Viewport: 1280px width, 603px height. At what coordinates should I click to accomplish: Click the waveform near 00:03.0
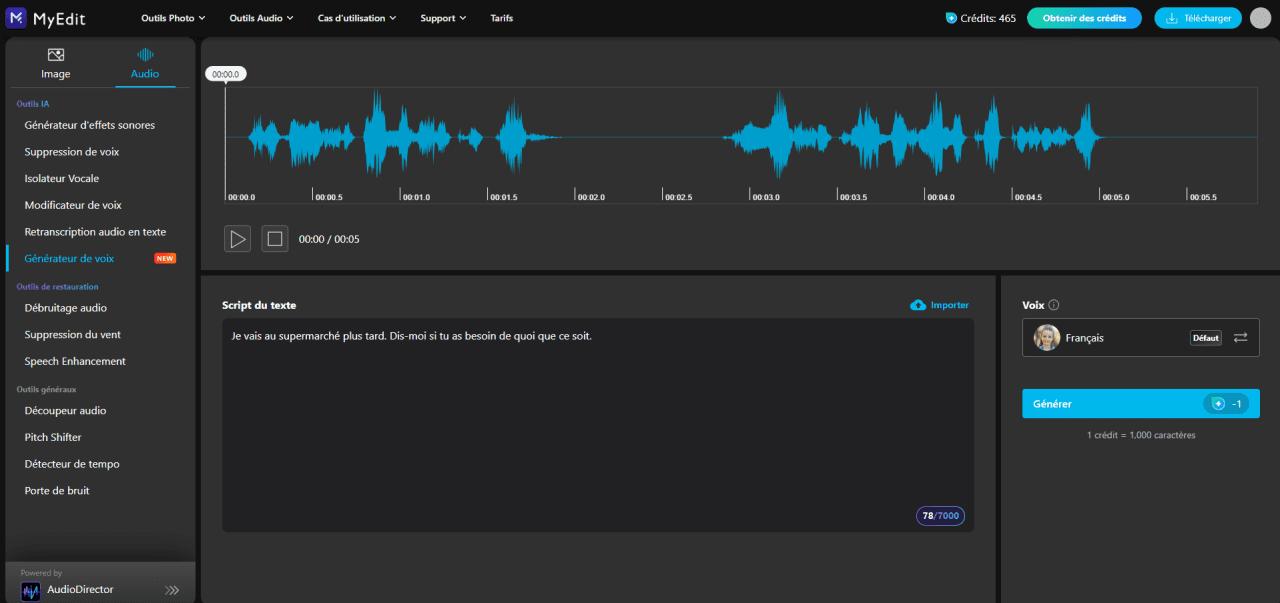tap(752, 137)
